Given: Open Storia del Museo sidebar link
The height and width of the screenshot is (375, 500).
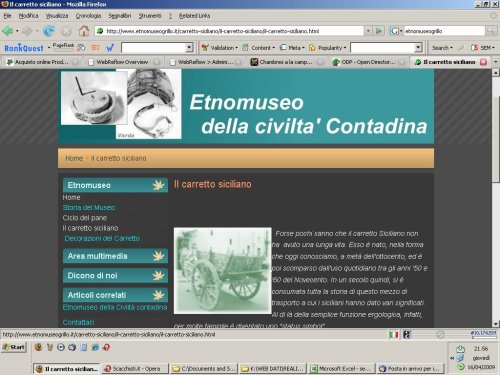Looking at the screenshot, I should coord(89,208).
